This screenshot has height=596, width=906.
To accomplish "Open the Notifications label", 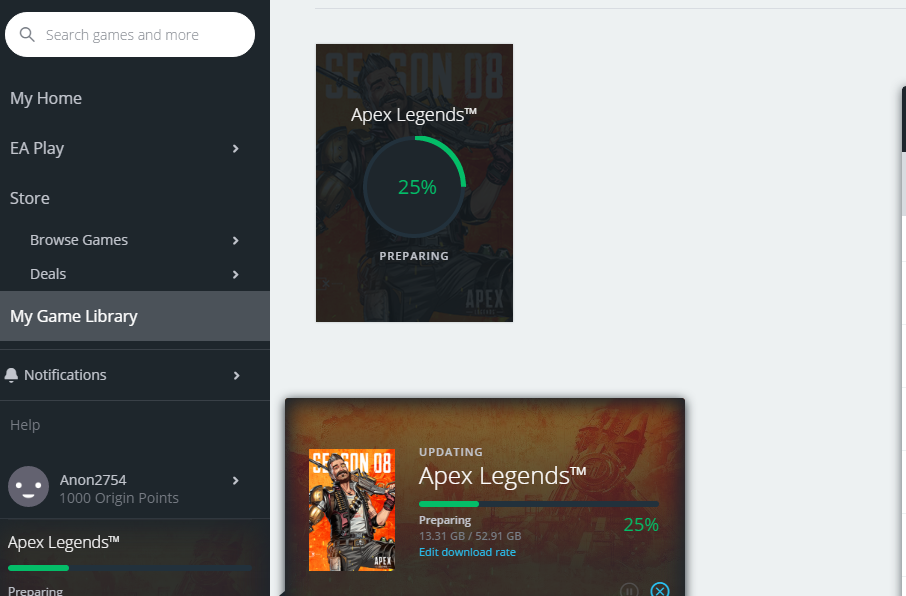I will (65, 375).
